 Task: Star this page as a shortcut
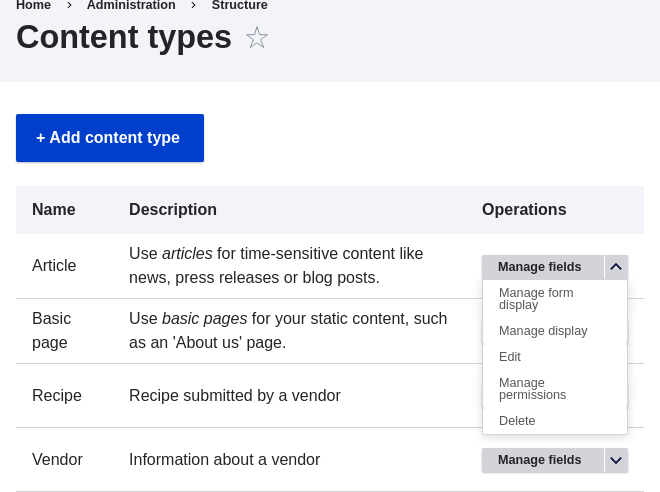(x=257, y=38)
